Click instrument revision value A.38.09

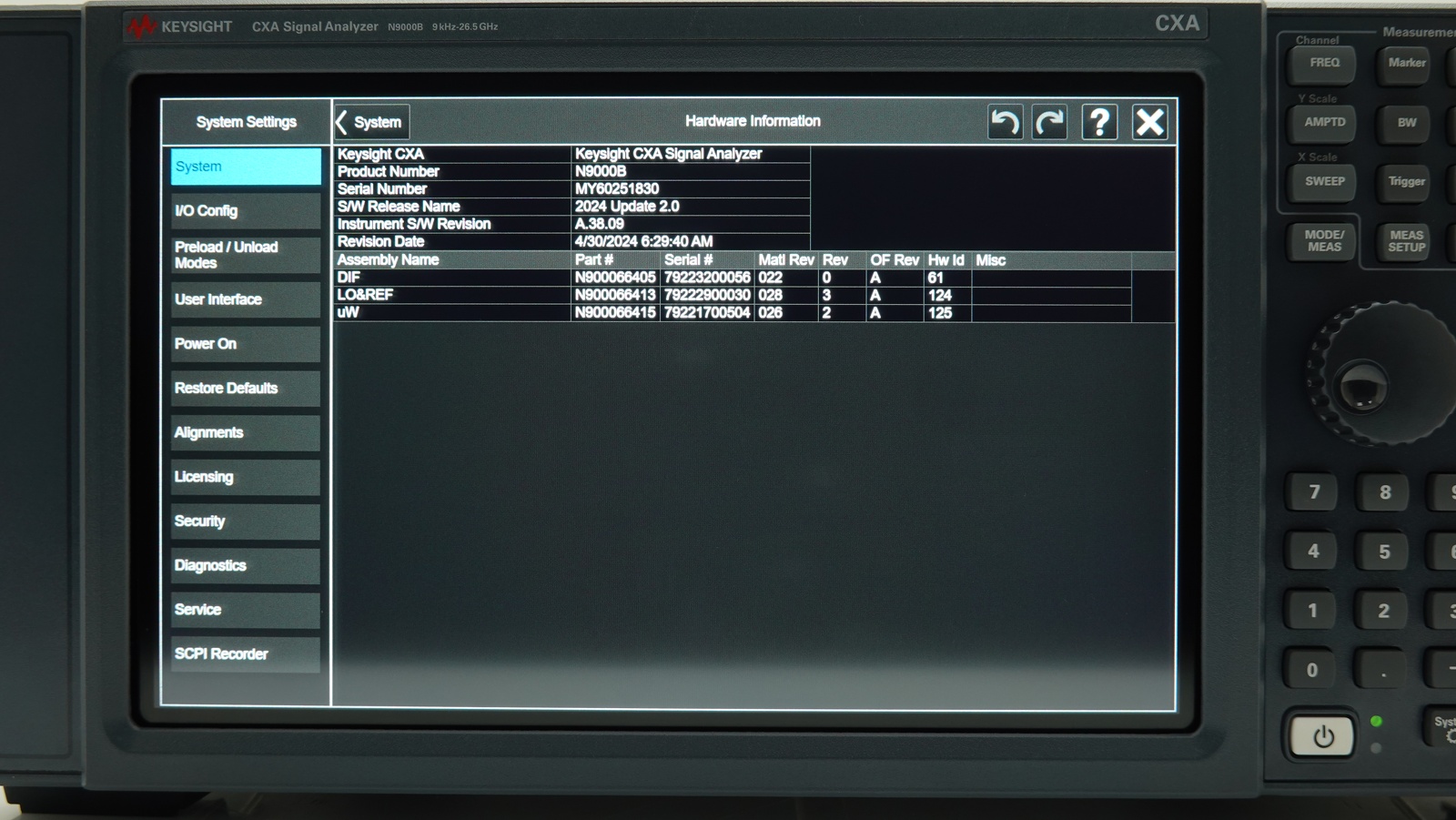(600, 224)
